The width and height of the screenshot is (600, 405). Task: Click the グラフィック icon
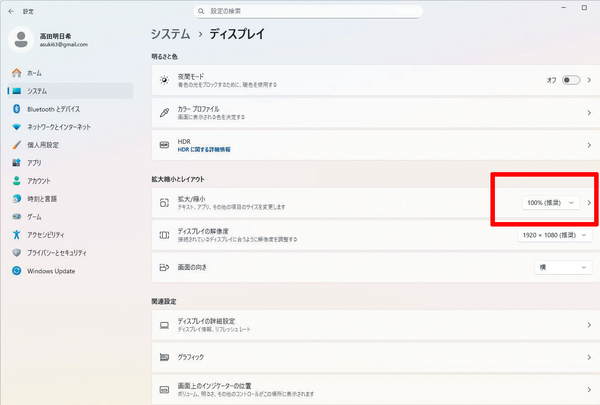pyautogui.click(x=164, y=357)
